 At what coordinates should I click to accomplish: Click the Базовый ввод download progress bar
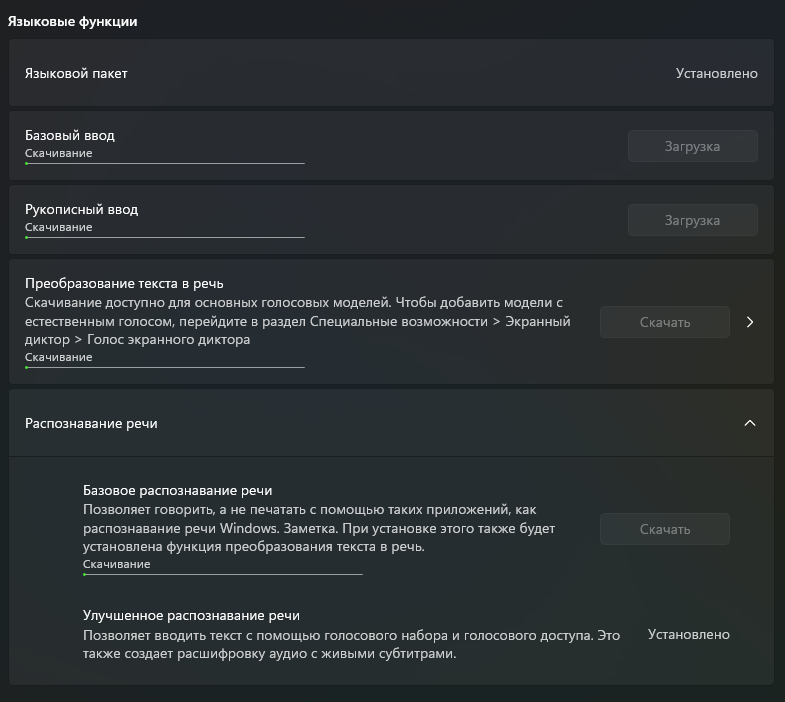coord(165,163)
